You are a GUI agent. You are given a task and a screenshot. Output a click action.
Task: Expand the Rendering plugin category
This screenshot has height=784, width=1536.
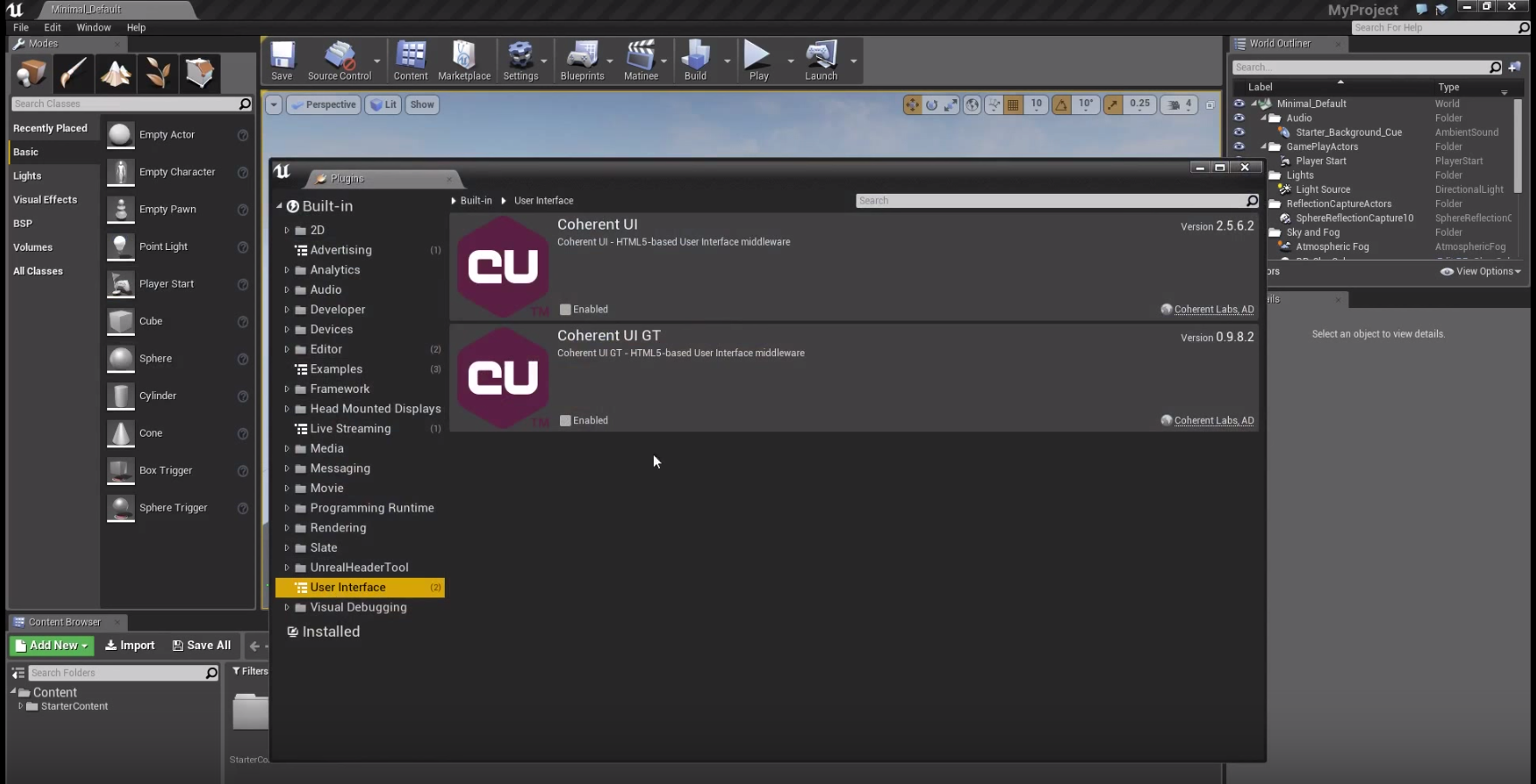click(x=287, y=528)
